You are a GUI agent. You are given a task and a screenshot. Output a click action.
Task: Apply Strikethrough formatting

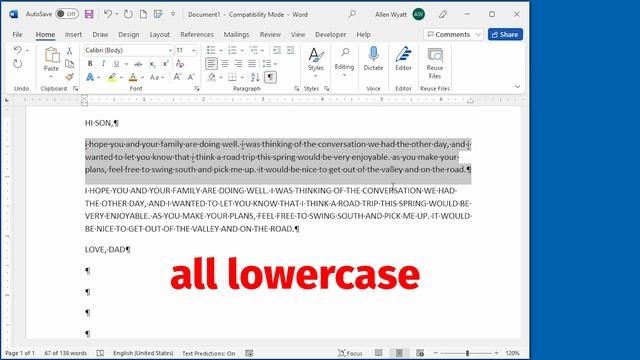click(138, 64)
